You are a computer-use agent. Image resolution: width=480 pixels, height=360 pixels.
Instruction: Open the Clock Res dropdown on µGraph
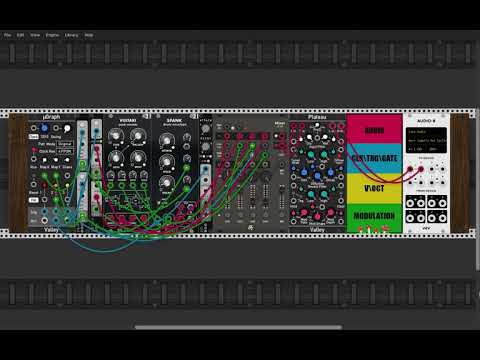65,151
